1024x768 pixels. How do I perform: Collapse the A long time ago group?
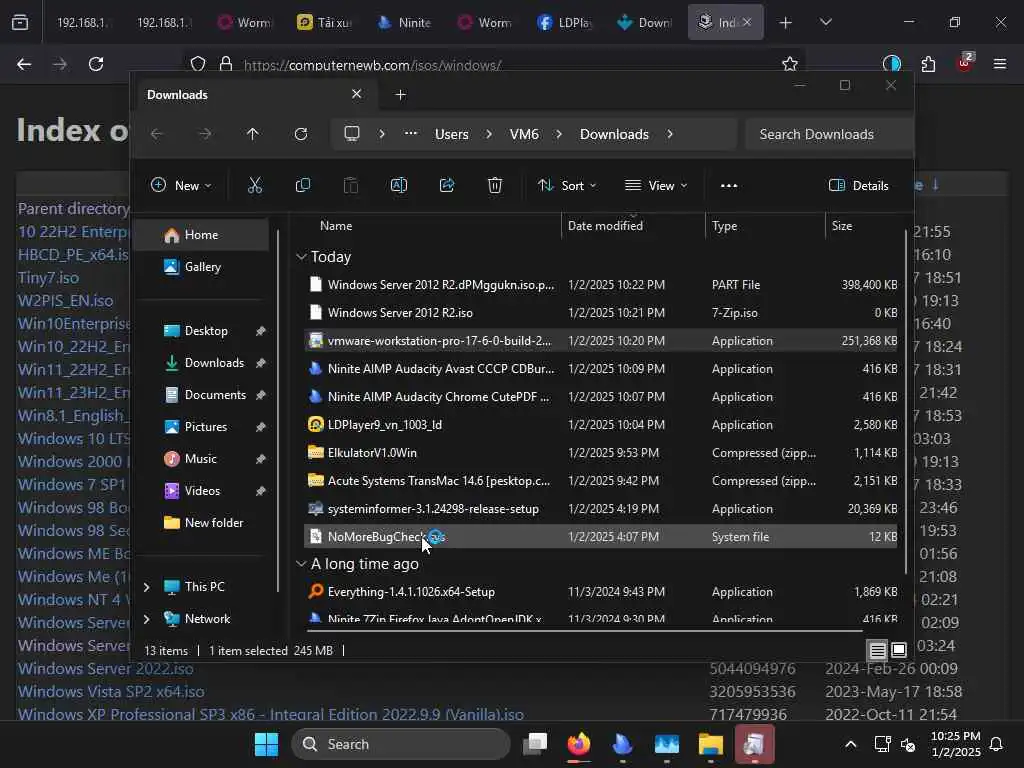tap(301, 564)
